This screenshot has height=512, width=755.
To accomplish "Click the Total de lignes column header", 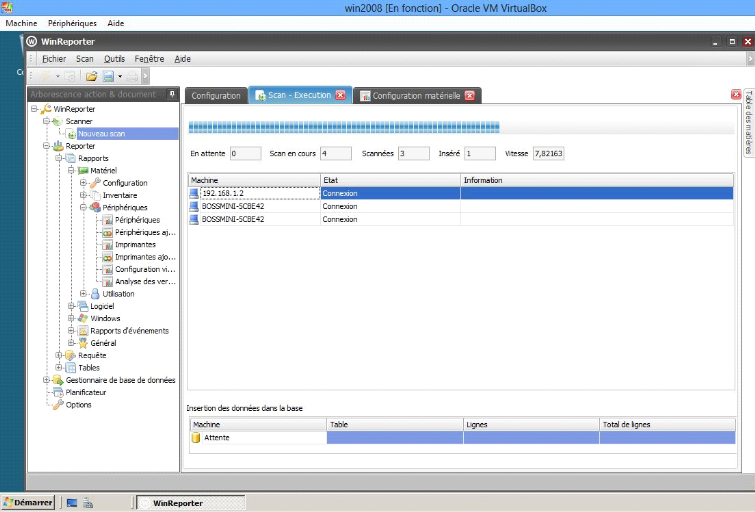I will [x=667, y=424].
